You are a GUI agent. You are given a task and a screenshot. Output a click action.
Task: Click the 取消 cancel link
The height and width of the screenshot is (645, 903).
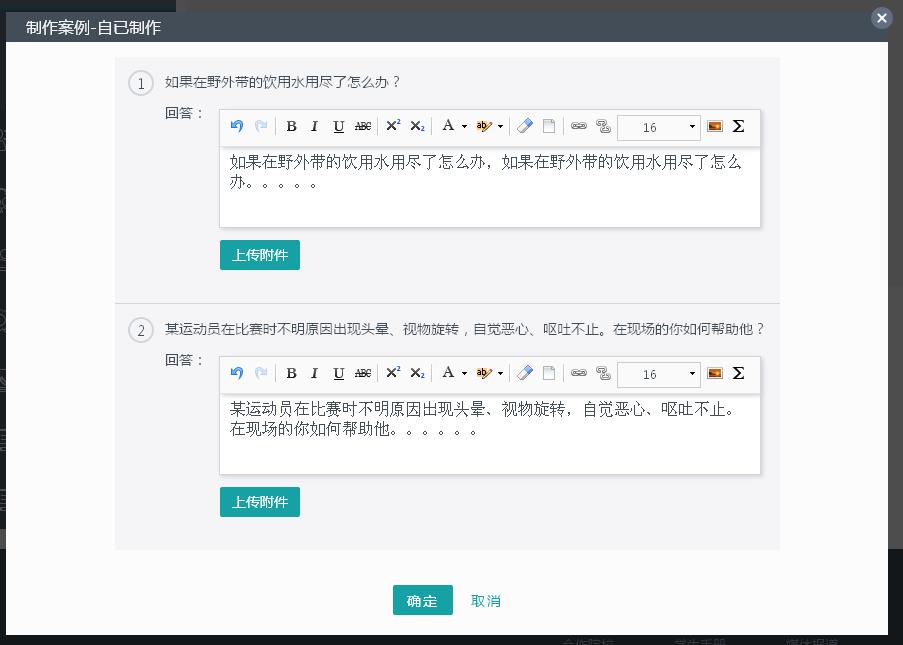pos(486,601)
